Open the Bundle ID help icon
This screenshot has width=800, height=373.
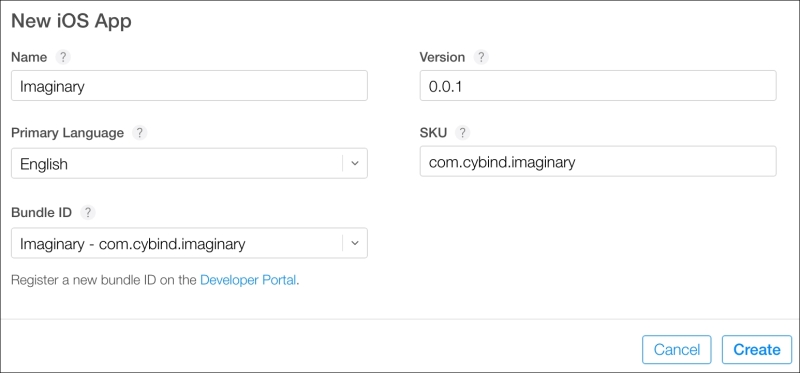click(88, 212)
